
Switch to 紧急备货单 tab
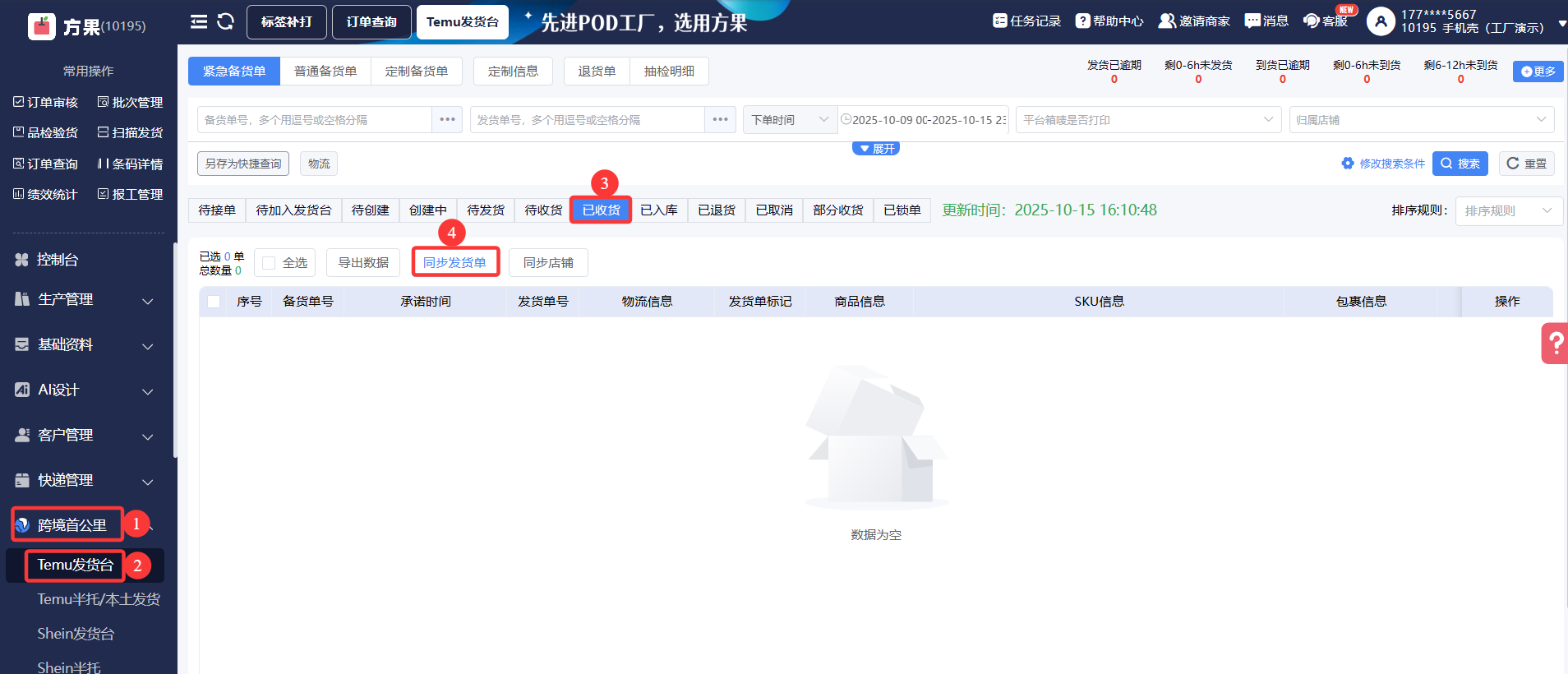click(x=234, y=72)
